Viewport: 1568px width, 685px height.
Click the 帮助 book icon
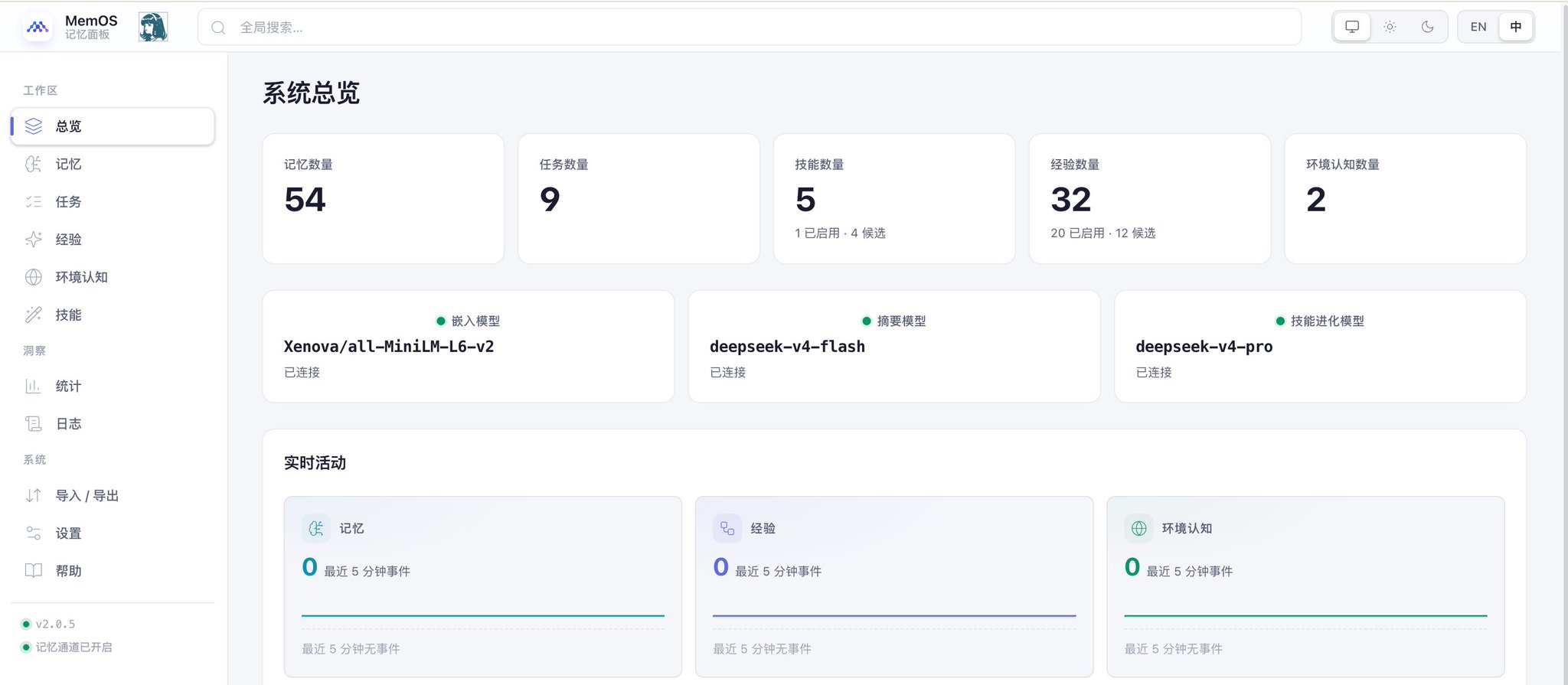click(x=34, y=570)
